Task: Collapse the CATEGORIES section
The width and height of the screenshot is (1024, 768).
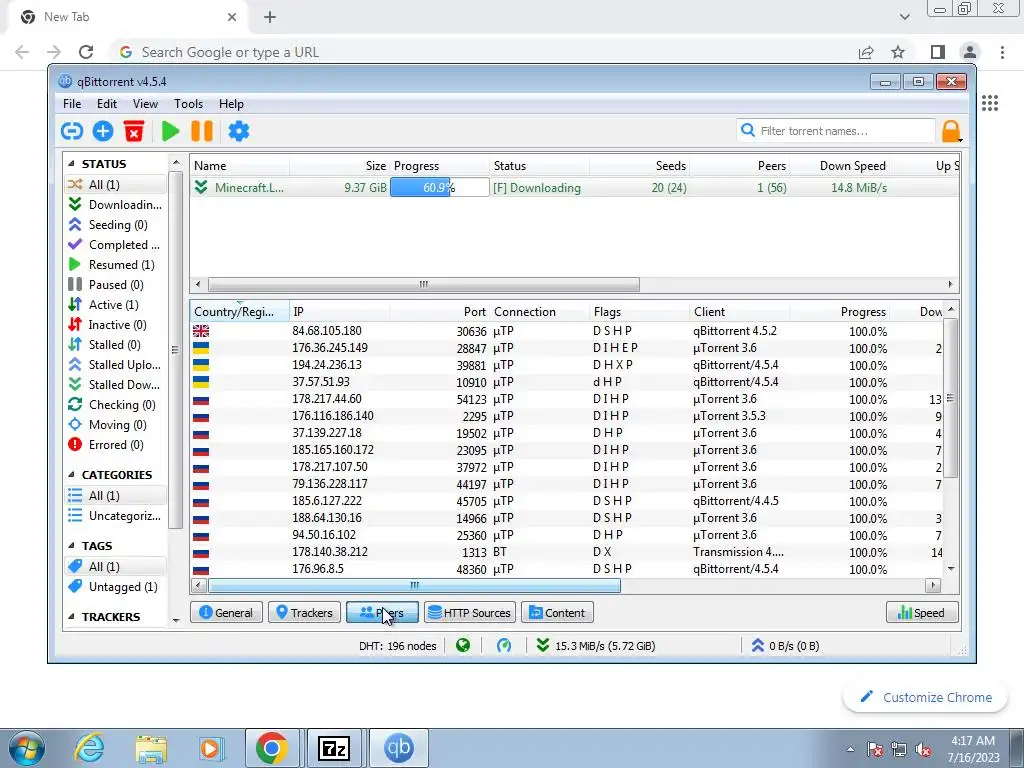Action: coord(71,475)
